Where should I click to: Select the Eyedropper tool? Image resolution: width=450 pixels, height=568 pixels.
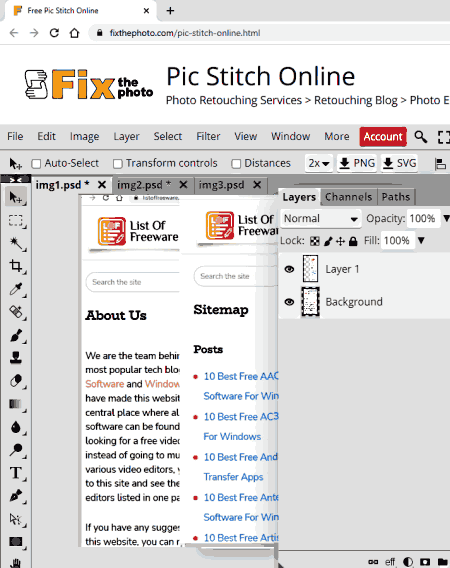(x=16, y=289)
